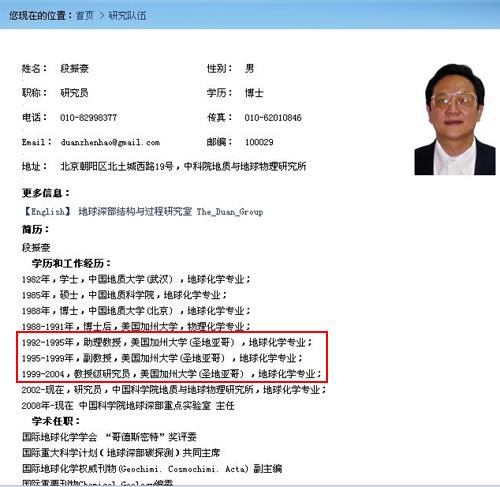Viewport: 500px width, 487px height.
Task: Open the 首页 breadcrumb link
Action: (85, 15)
